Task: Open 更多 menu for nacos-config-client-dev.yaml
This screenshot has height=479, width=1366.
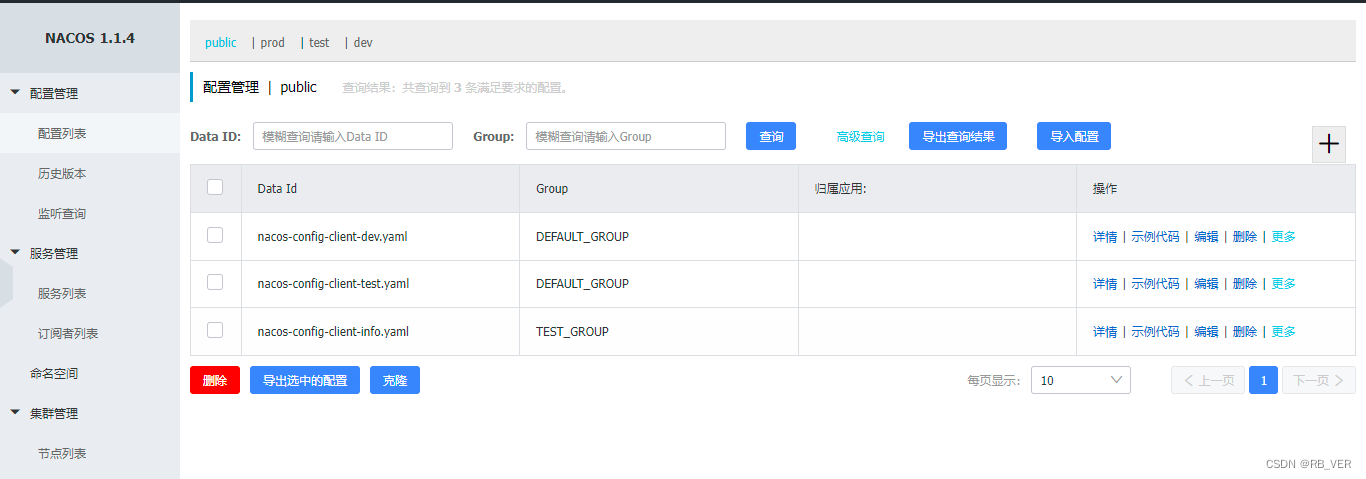Action: (1284, 237)
